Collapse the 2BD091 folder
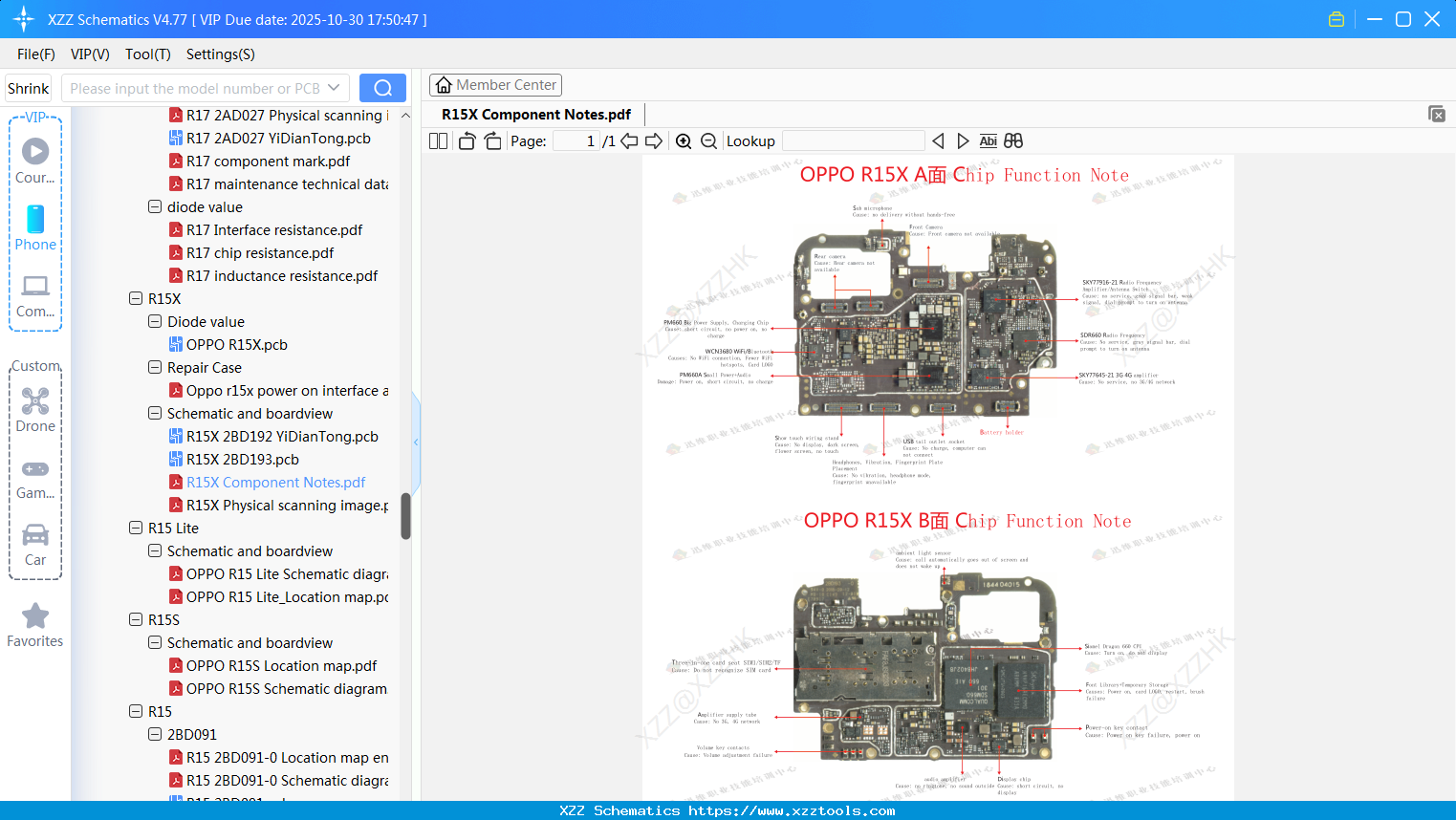The width and height of the screenshot is (1456, 820). 155,734
